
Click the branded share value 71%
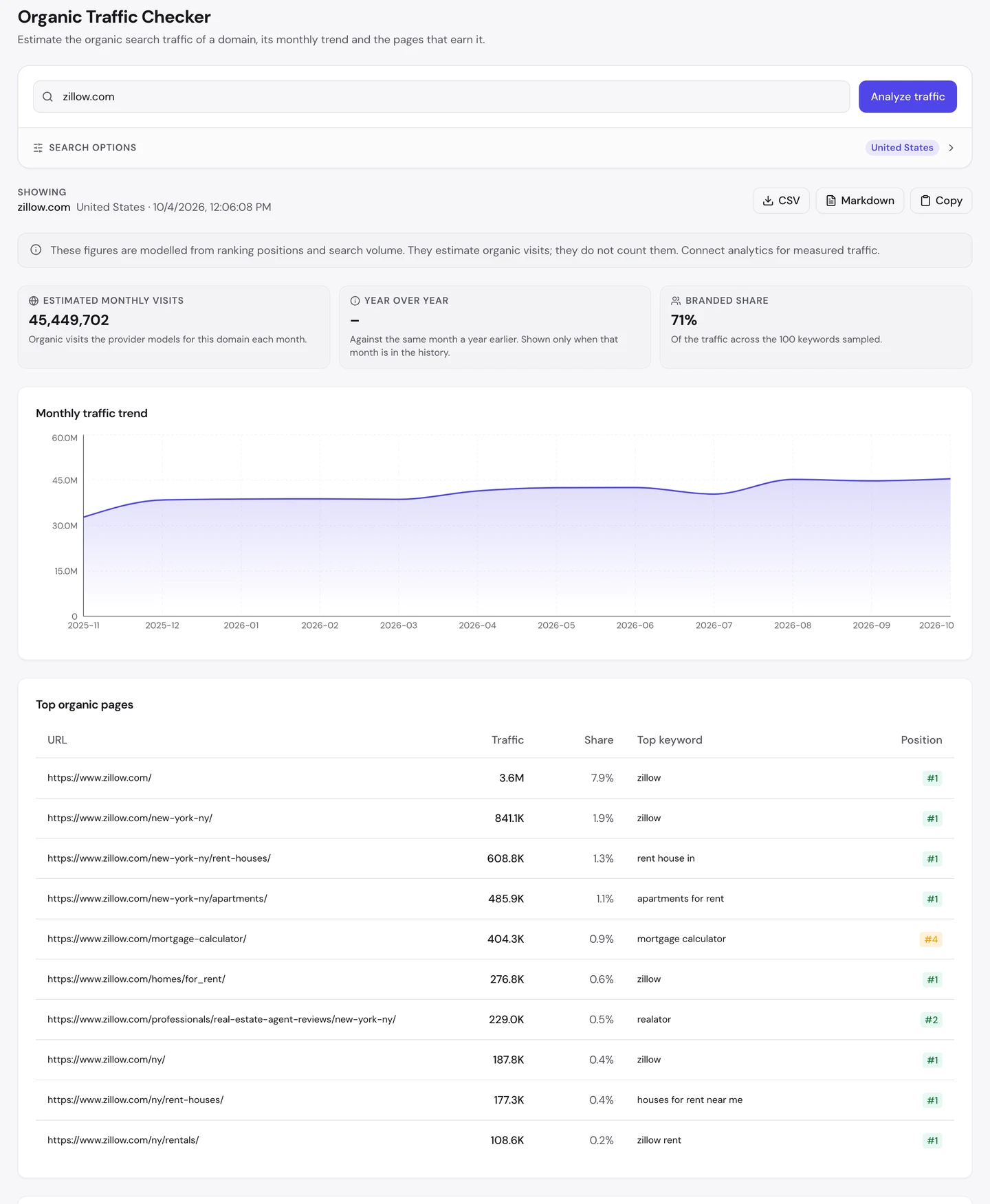pos(684,320)
